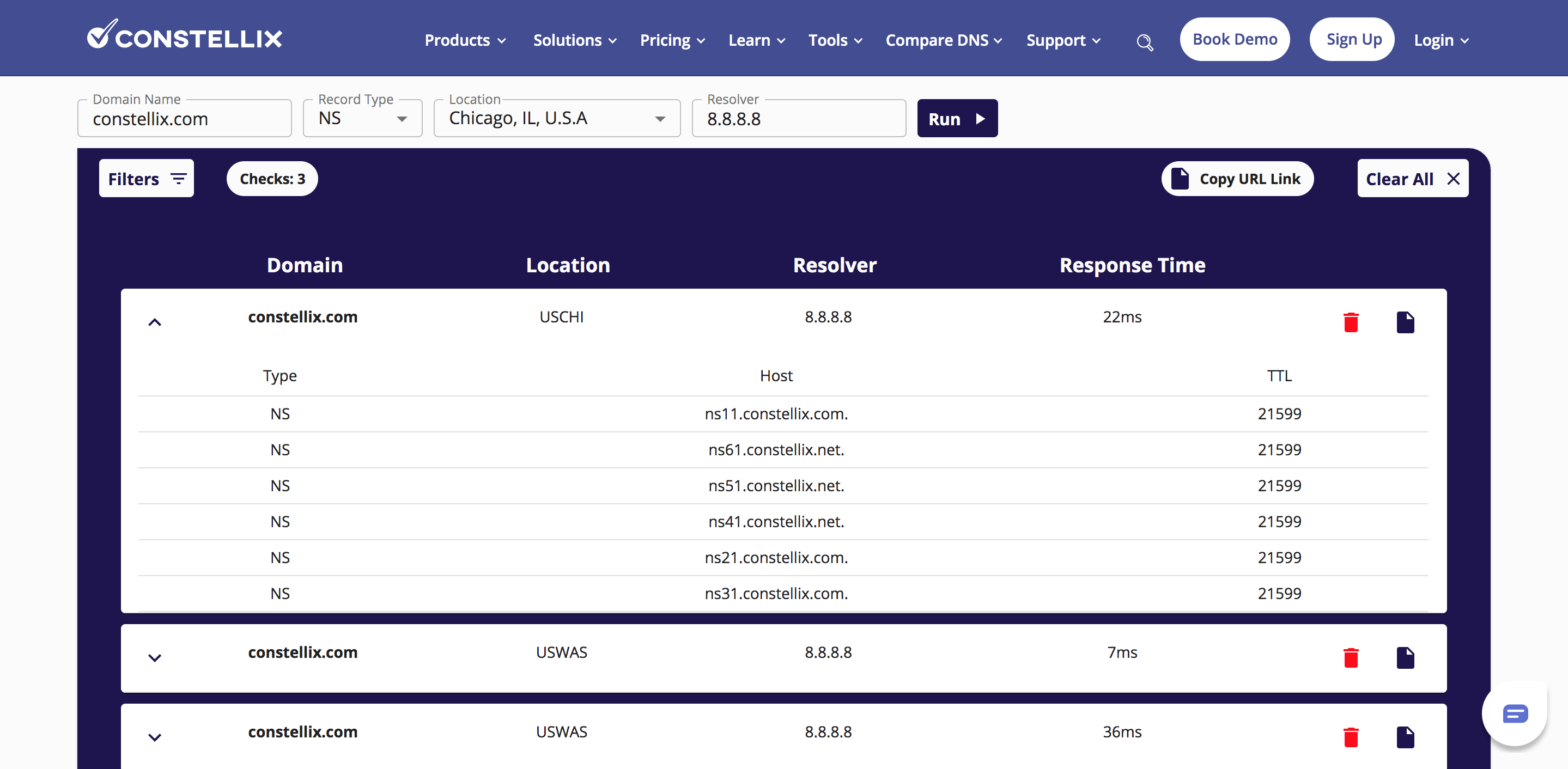Open the Solutions menu

575,40
